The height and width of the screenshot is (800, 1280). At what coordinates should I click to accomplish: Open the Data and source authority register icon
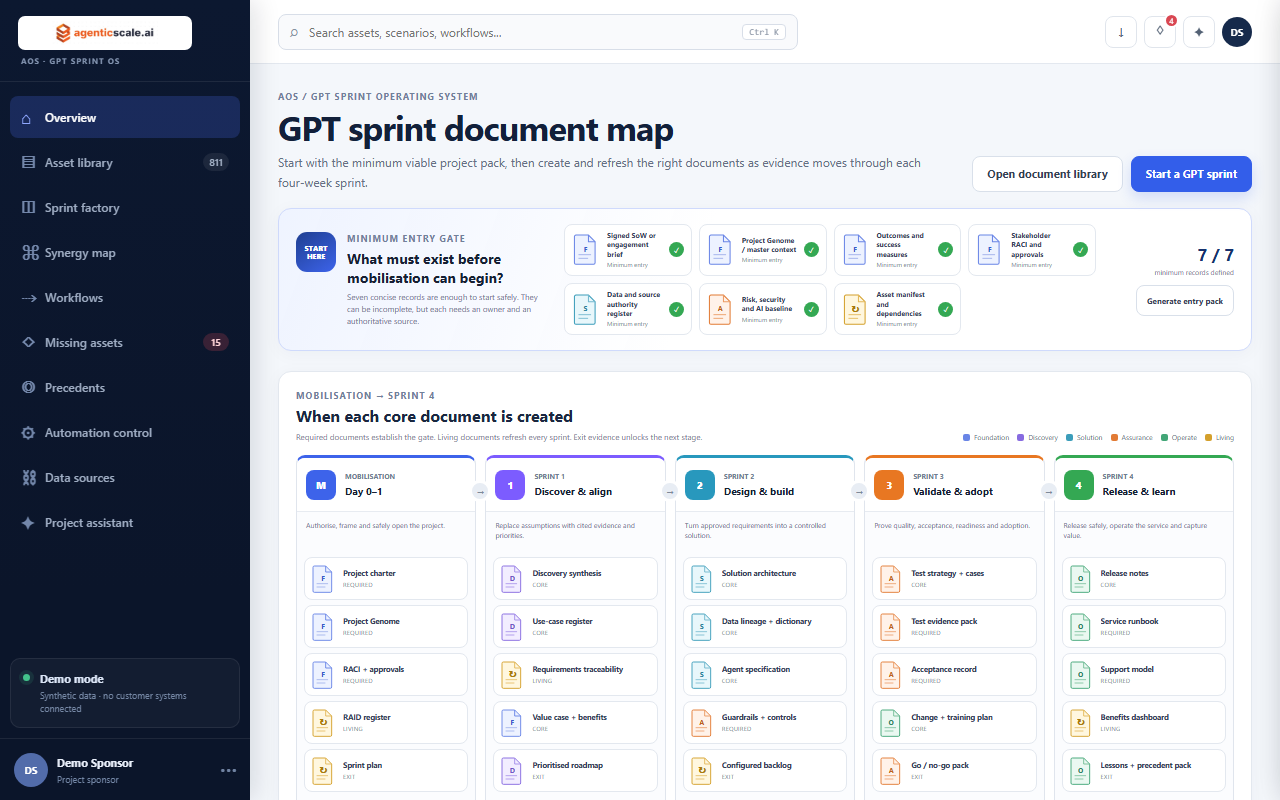coord(585,309)
